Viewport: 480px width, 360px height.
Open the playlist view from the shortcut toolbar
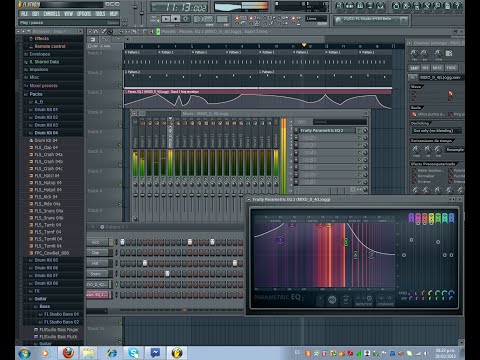pos(339,6)
